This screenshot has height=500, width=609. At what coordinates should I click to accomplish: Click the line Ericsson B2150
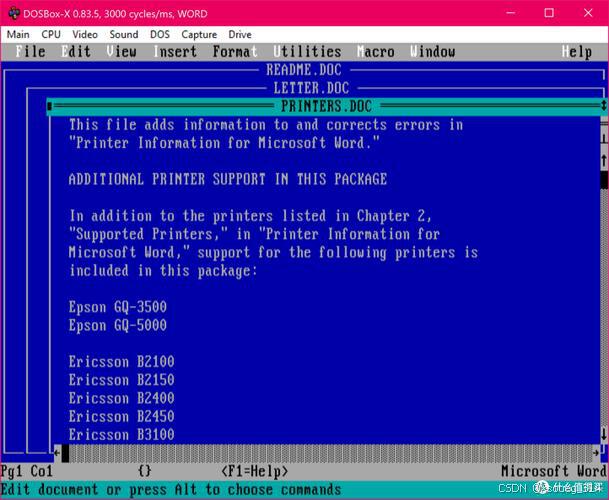pyautogui.click(x=122, y=380)
